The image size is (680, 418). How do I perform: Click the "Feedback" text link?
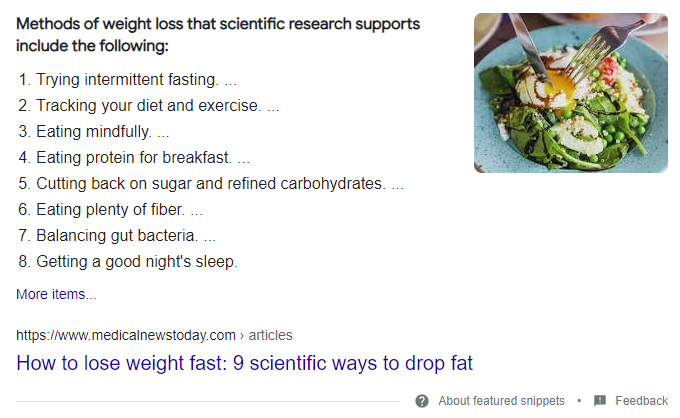pos(641,401)
